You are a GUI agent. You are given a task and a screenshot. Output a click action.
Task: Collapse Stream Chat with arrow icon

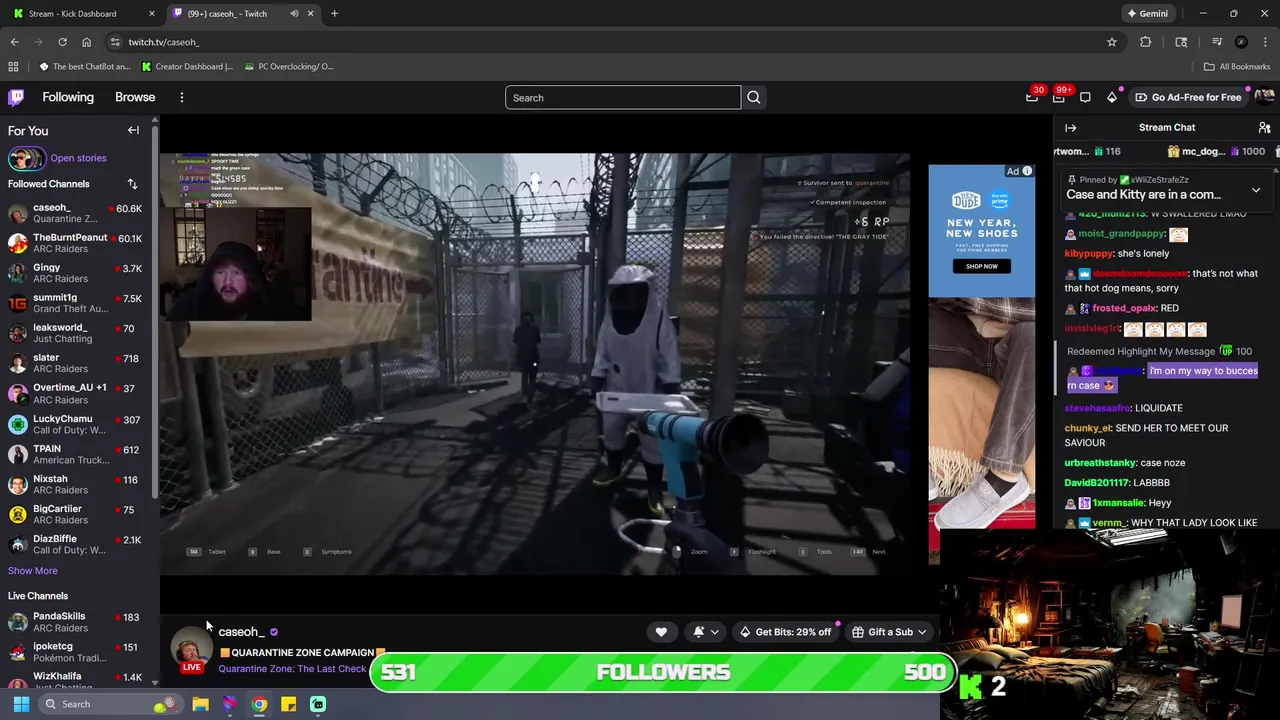click(x=1070, y=127)
